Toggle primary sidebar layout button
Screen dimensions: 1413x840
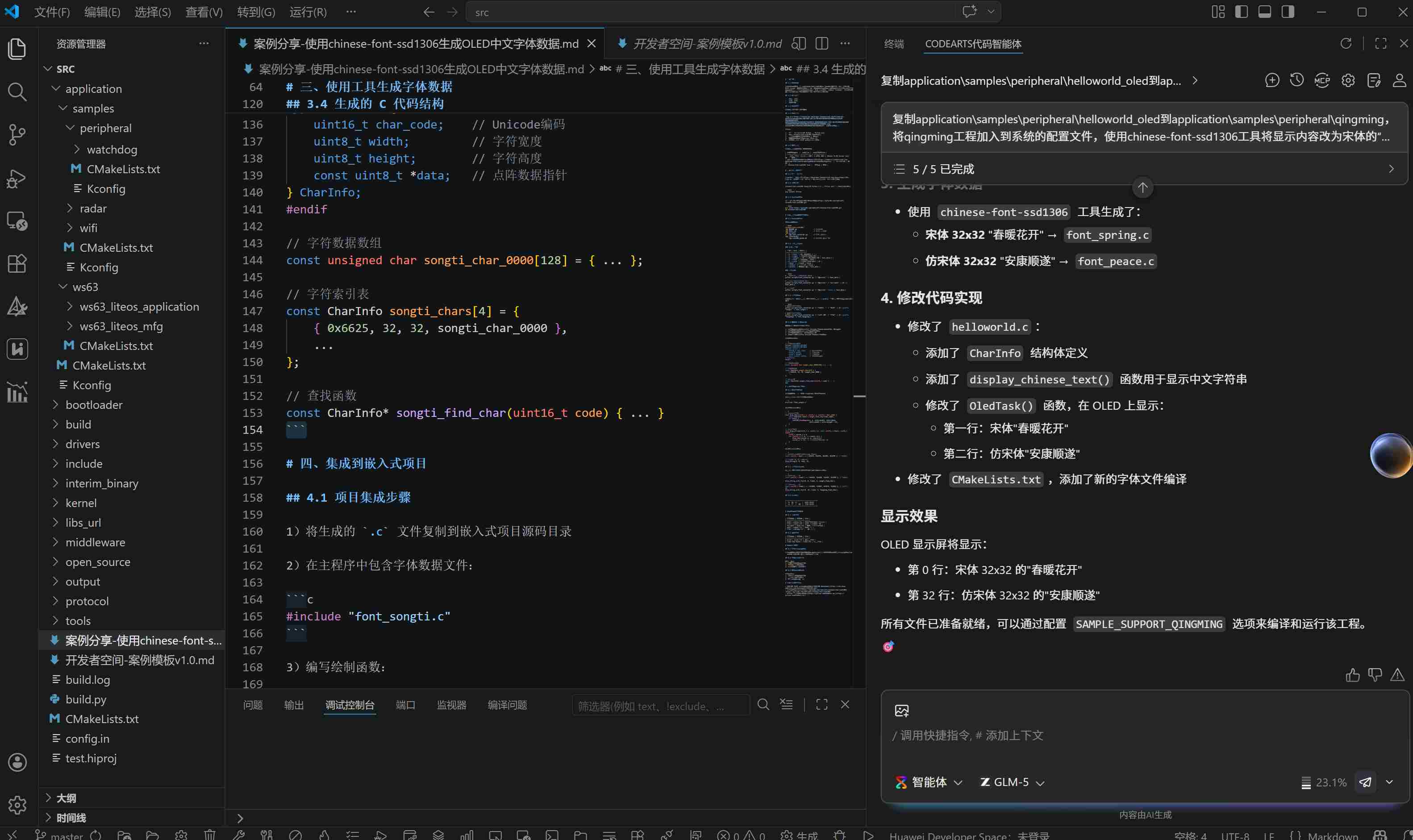coord(1242,12)
